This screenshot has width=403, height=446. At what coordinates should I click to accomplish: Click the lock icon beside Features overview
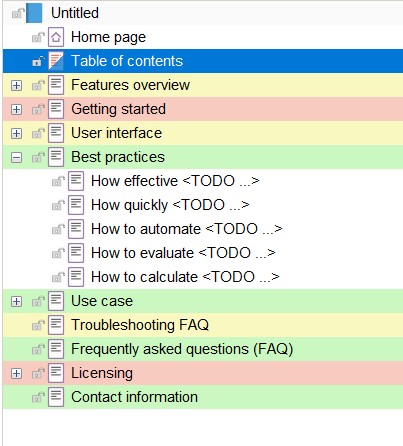tap(38, 85)
